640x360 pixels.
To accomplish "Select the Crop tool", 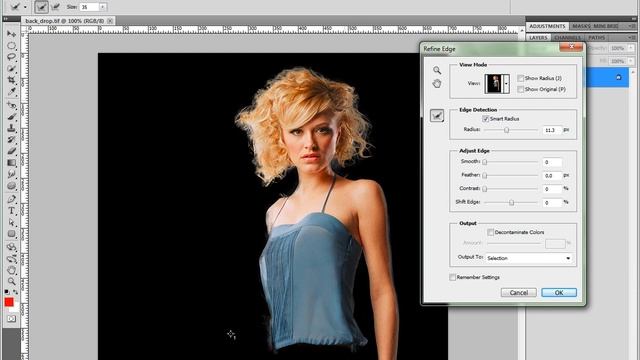I will (11, 80).
